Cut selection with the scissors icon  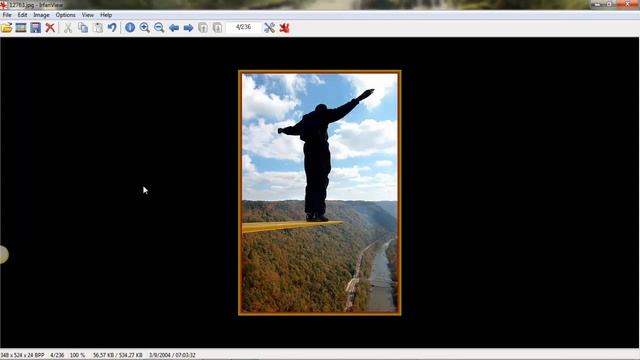(x=68, y=27)
